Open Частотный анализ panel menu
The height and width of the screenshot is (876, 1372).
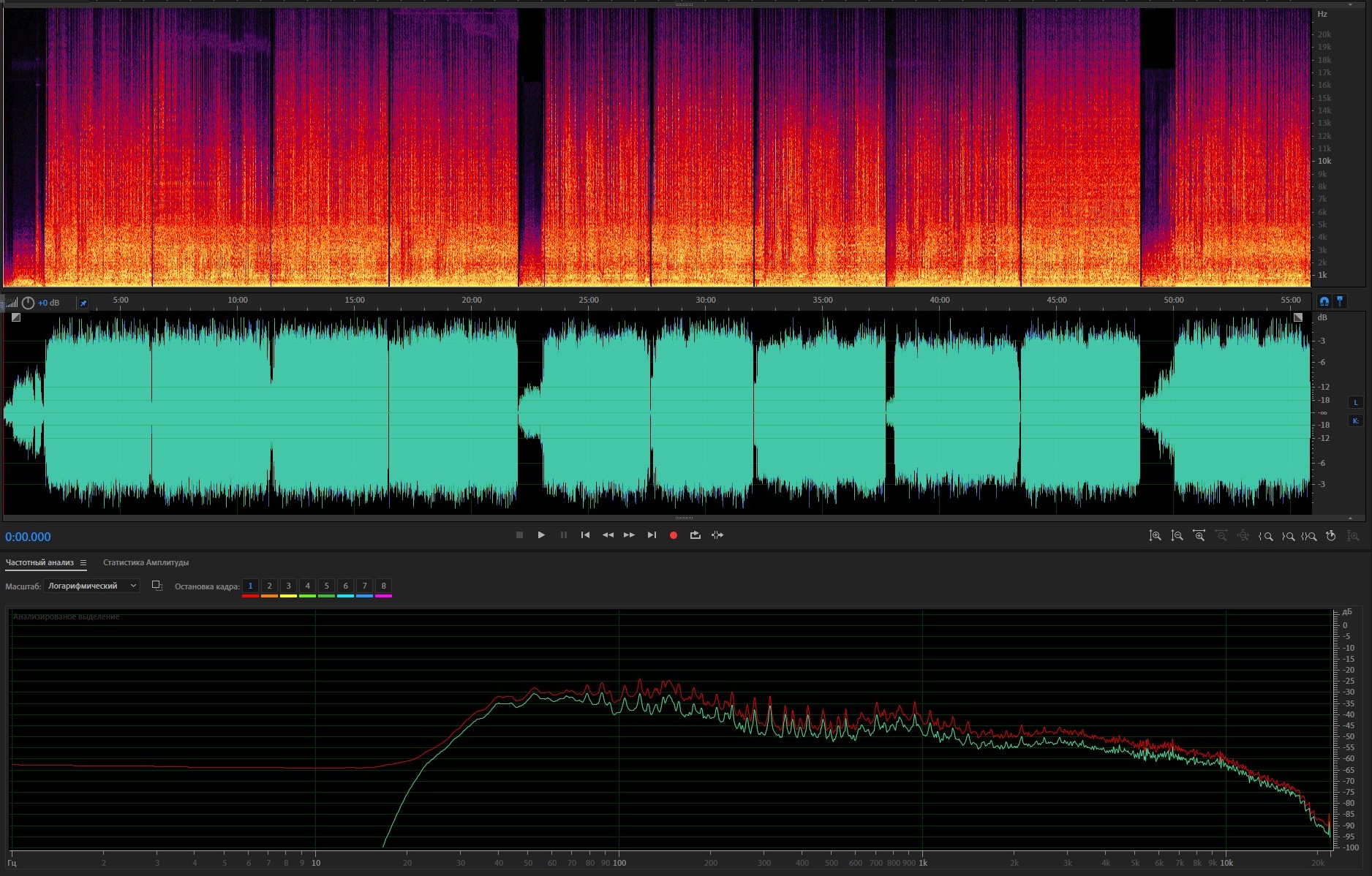pyautogui.click(x=83, y=563)
